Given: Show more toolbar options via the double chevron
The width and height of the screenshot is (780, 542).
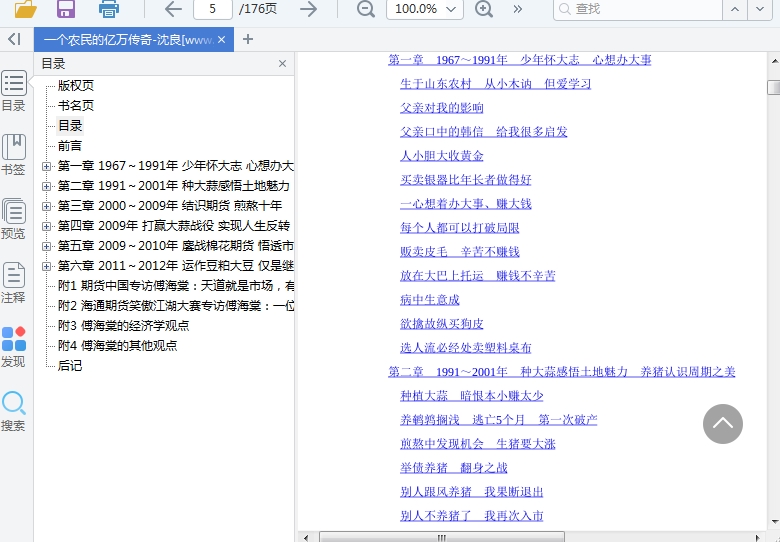Looking at the screenshot, I should (518, 9).
